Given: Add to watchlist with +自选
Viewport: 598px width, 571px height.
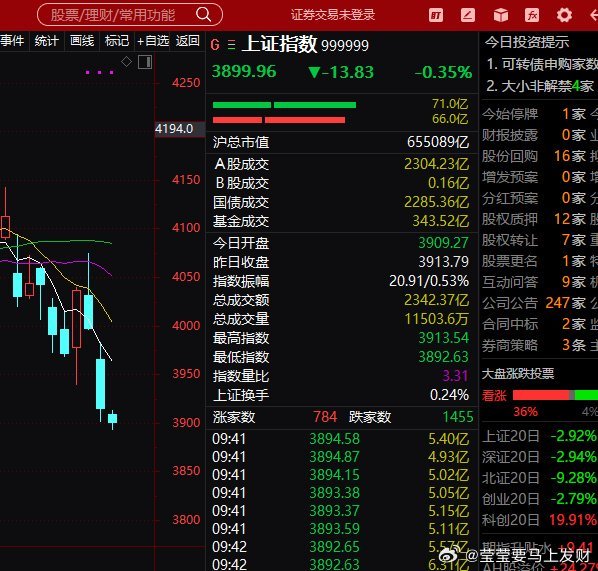Looking at the screenshot, I should pos(153,40).
